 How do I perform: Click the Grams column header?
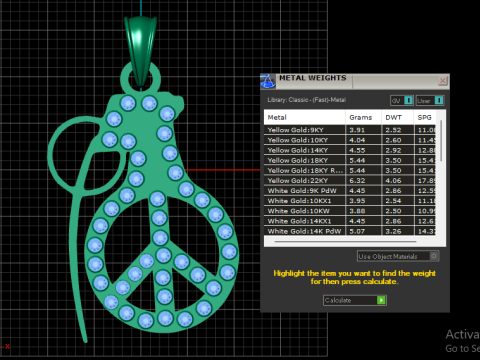coord(363,117)
